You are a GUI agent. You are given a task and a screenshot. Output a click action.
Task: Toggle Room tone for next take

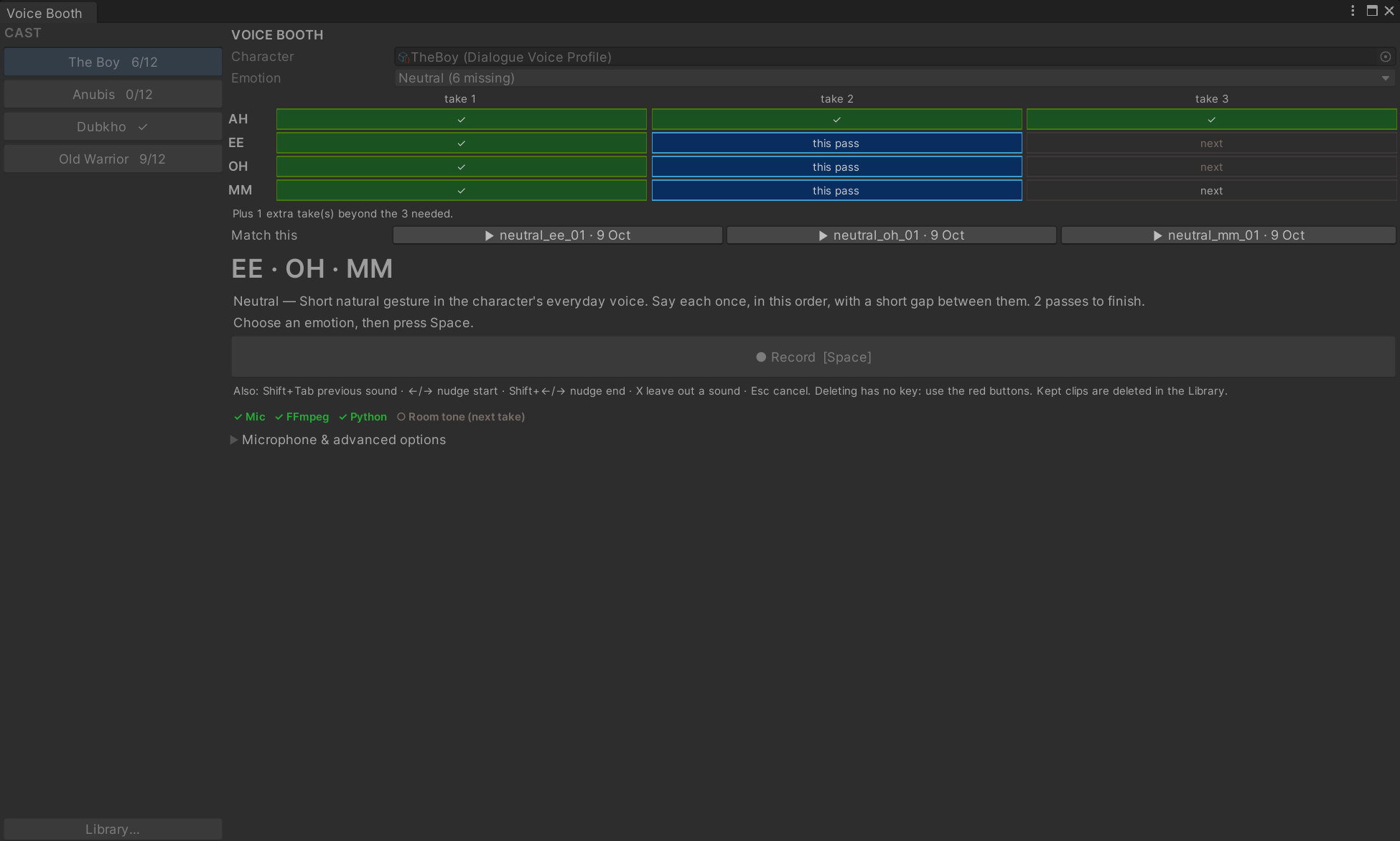coord(461,417)
